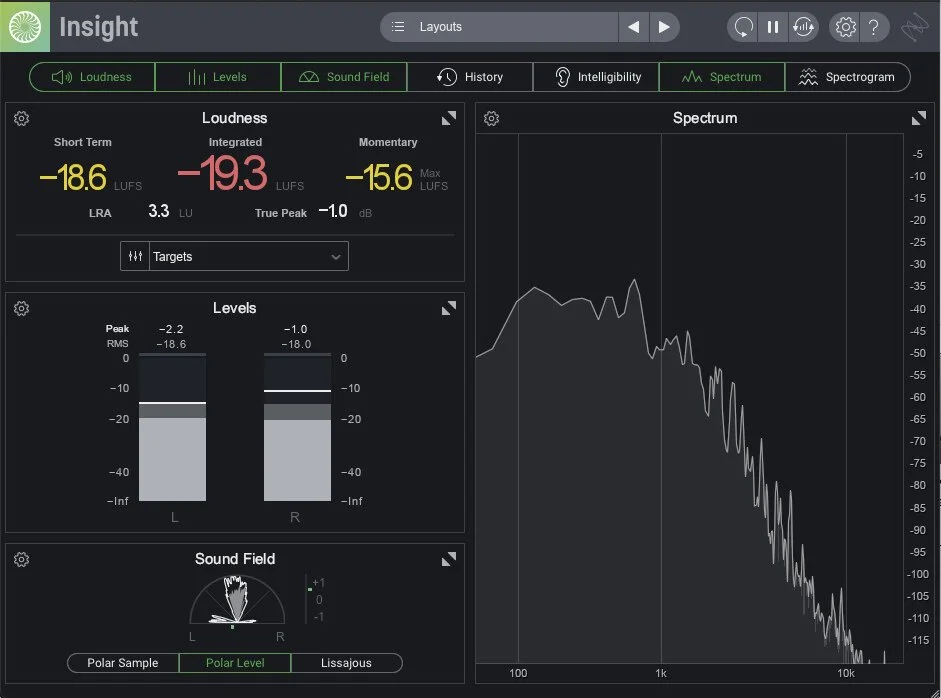The height and width of the screenshot is (698, 941).
Task: Open Spectrum panel settings gear
Action: 492,118
